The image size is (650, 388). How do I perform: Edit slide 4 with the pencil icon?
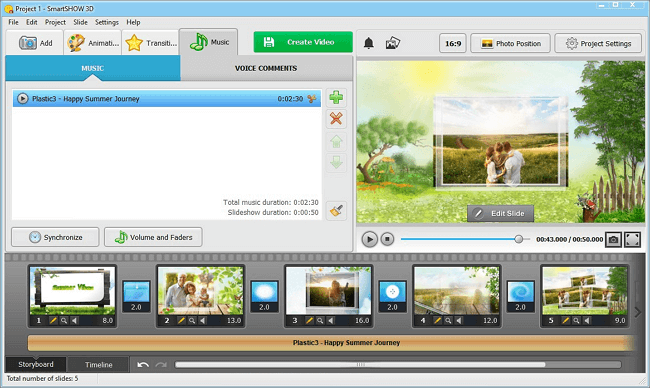pyautogui.click(x=437, y=320)
